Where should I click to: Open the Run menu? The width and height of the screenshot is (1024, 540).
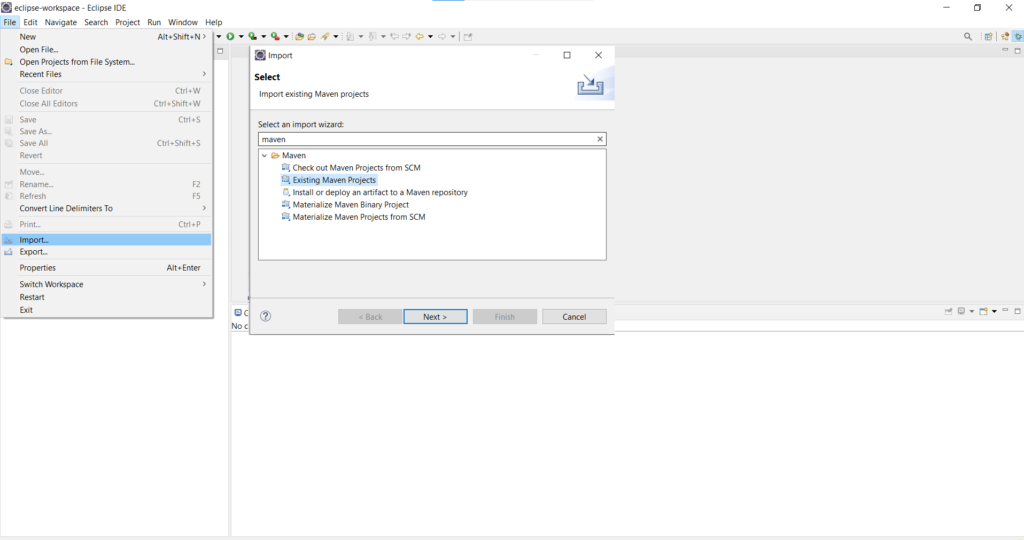(154, 22)
